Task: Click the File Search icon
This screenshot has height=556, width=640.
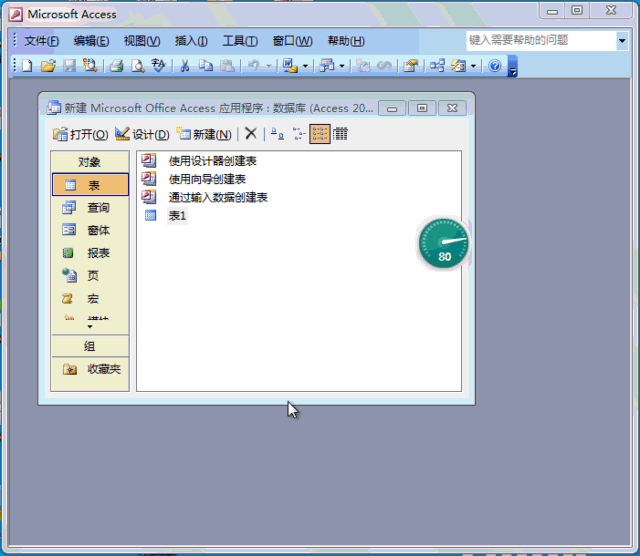Action: coord(90,66)
